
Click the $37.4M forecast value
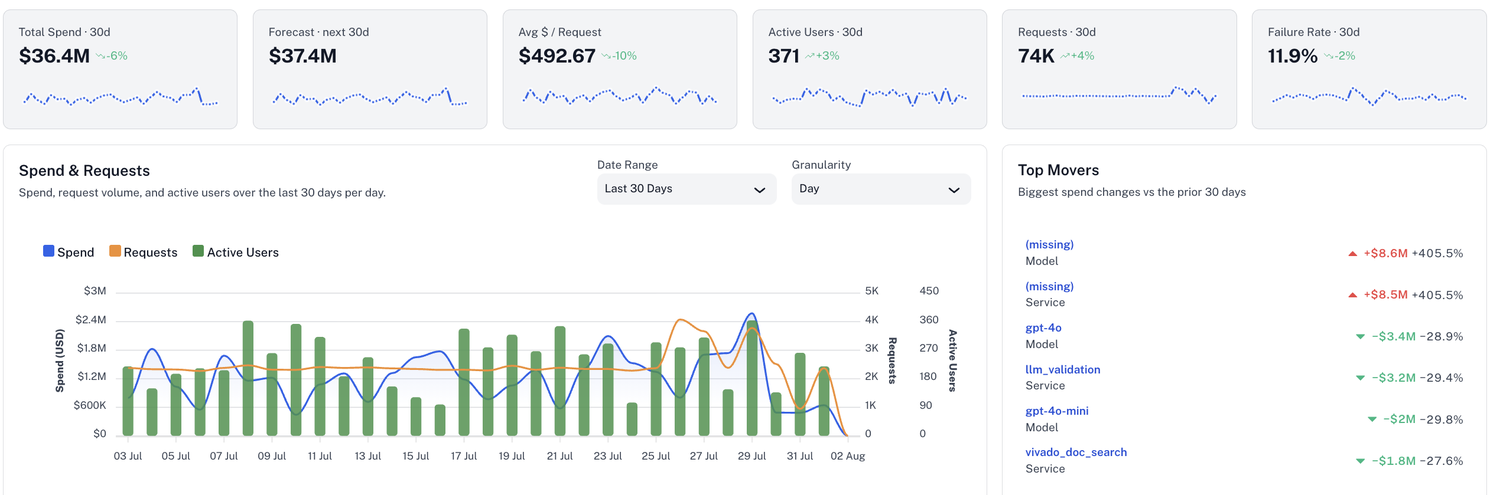(303, 56)
